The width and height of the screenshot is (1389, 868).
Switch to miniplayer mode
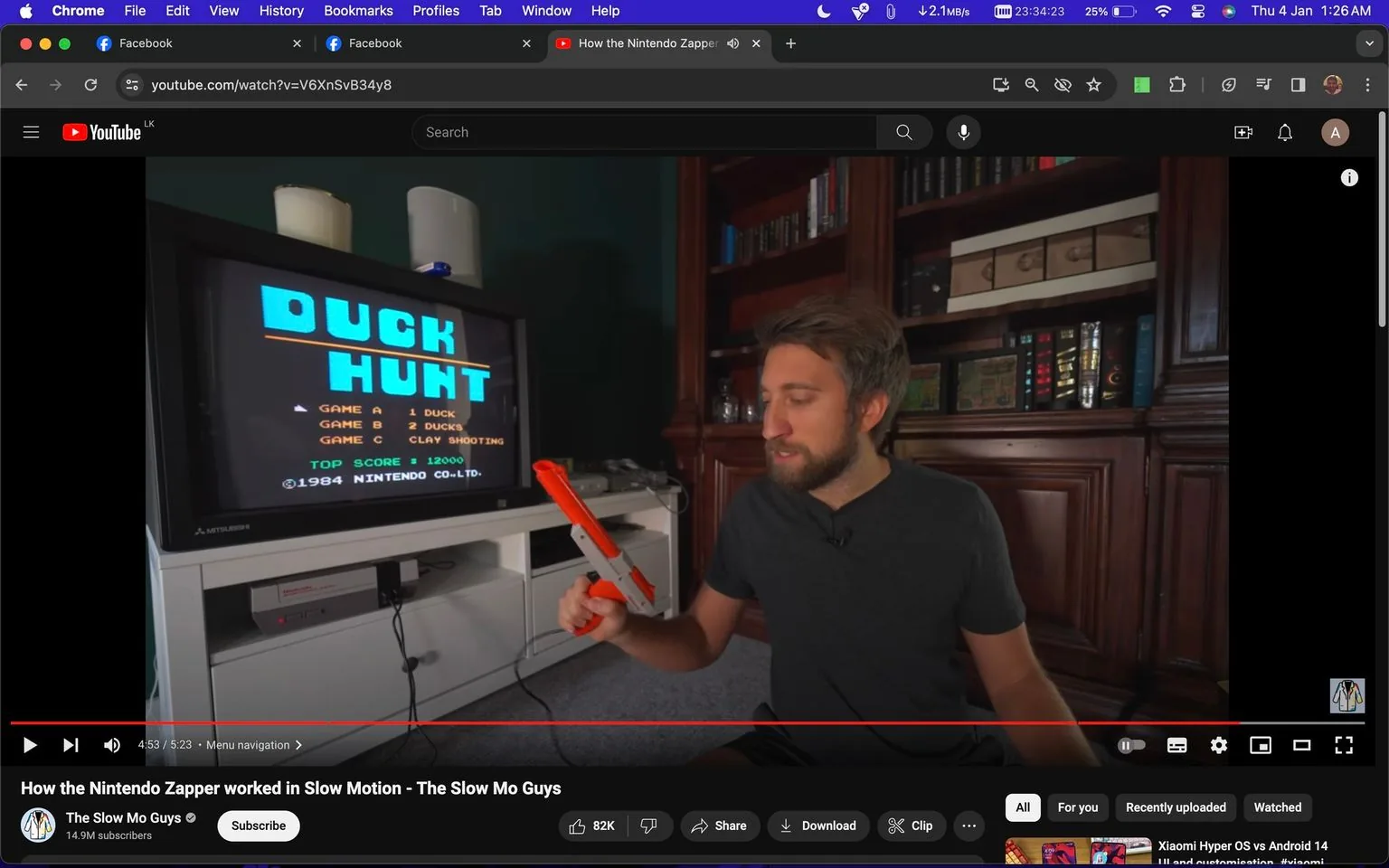(x=1260, y=744)
